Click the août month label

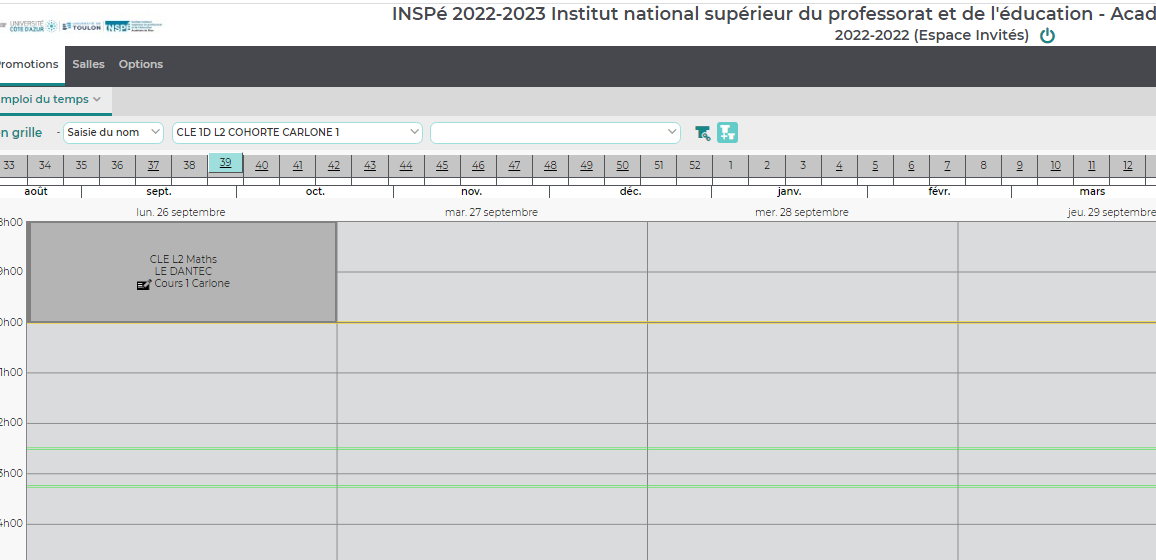tap(36, 192)
